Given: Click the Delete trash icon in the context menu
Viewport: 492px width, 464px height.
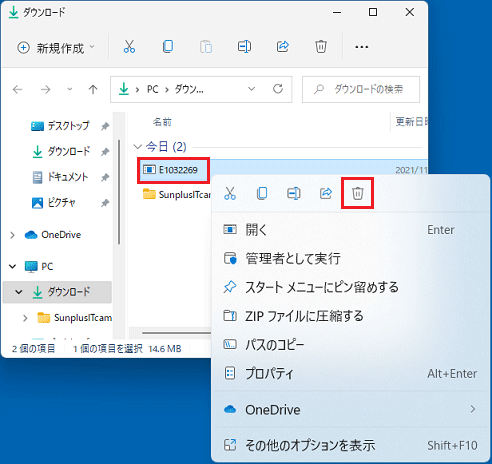Looking at the screenshot, I should click(x=358, y=193).
